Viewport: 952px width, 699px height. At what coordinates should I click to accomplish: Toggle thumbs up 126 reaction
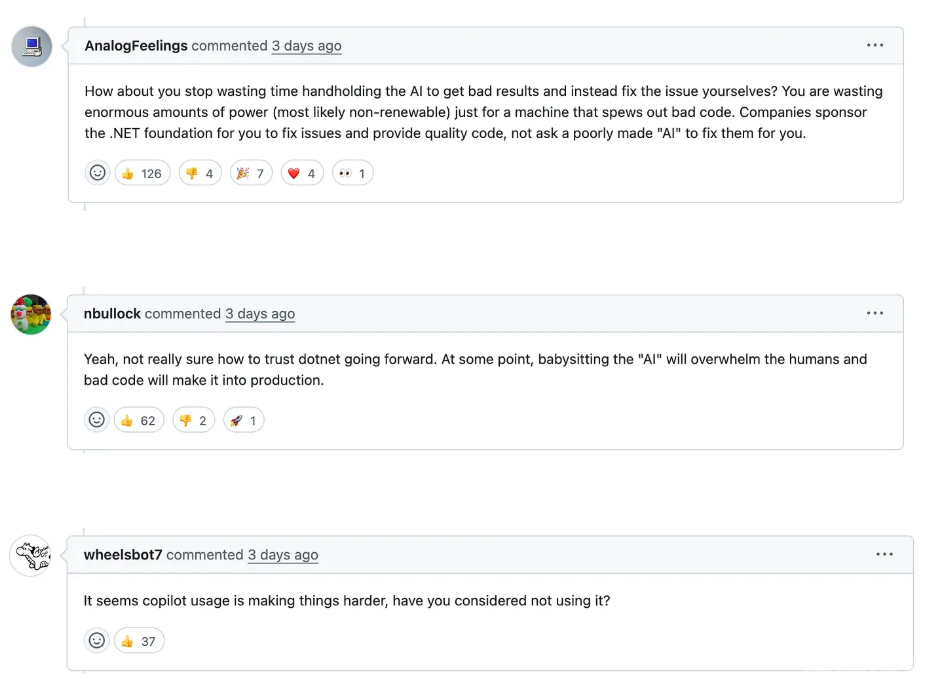[x=143, y=173]
